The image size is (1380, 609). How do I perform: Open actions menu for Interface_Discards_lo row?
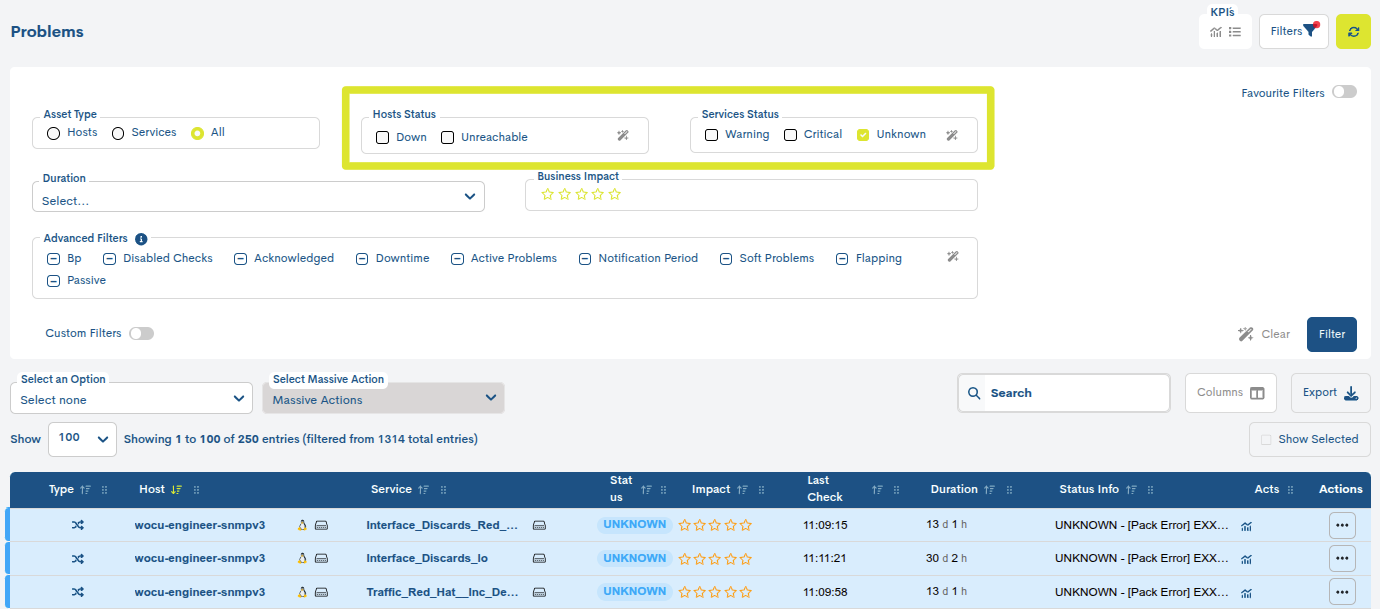coord(1342,558)
